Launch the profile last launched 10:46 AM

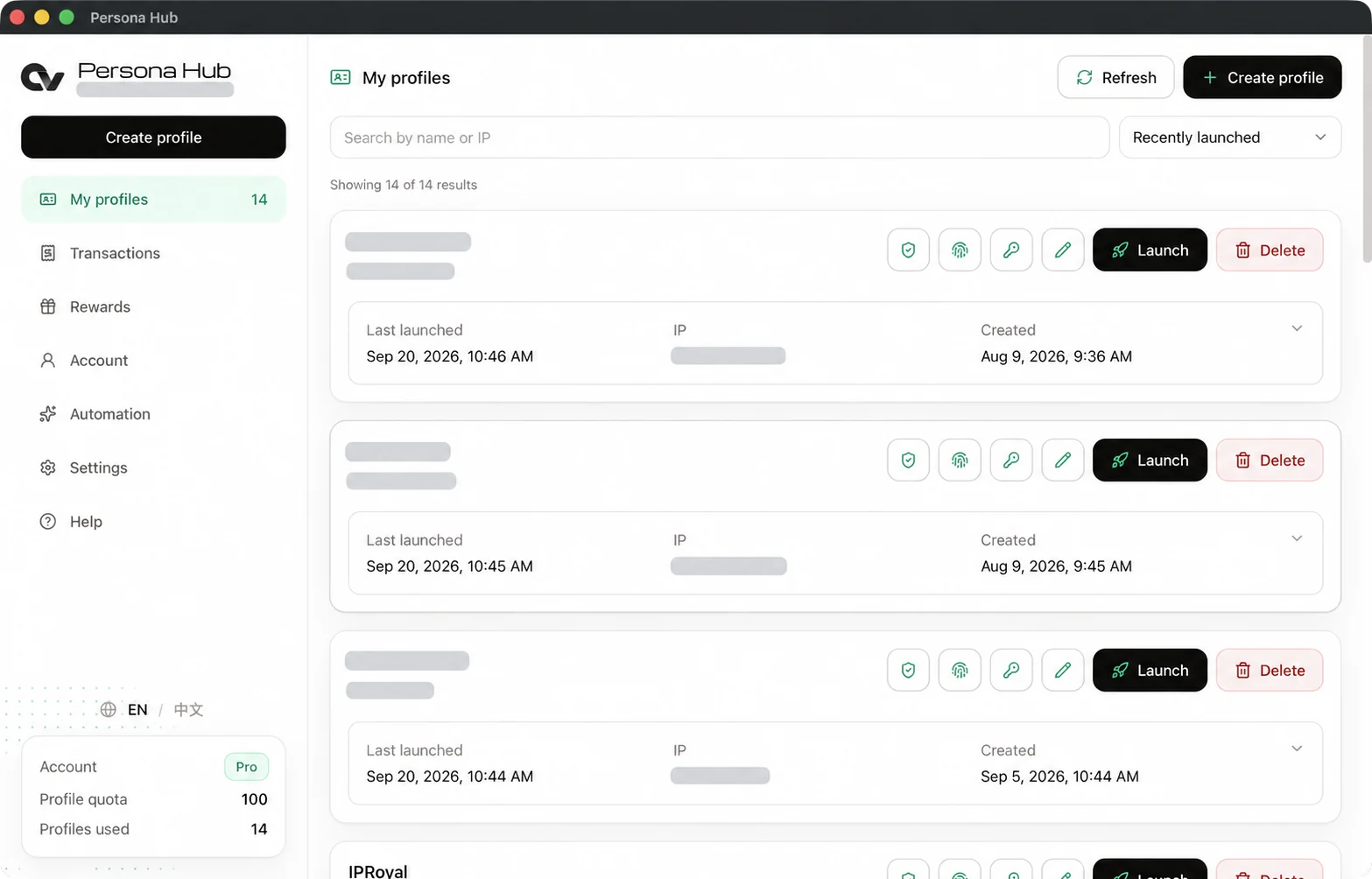1150,250
